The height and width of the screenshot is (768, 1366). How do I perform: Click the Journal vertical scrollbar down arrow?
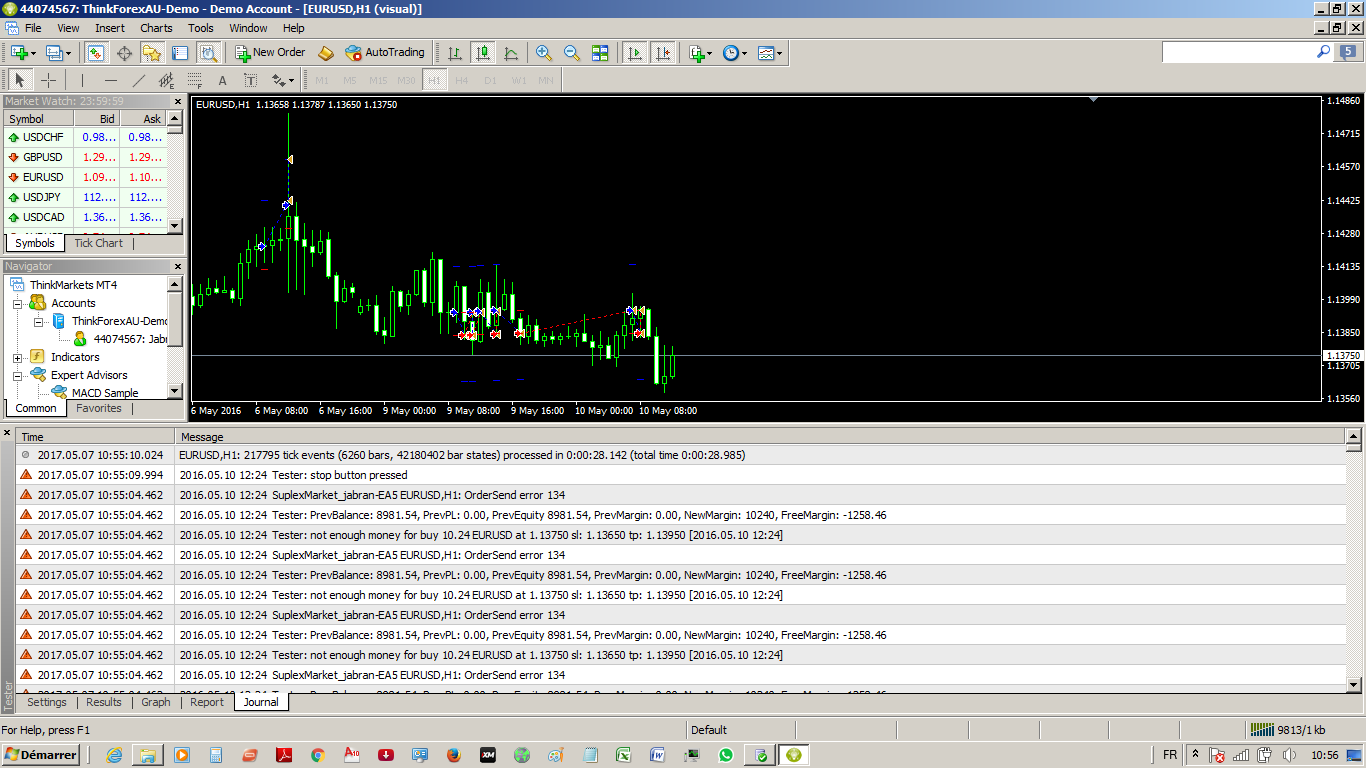point(1354,685)
